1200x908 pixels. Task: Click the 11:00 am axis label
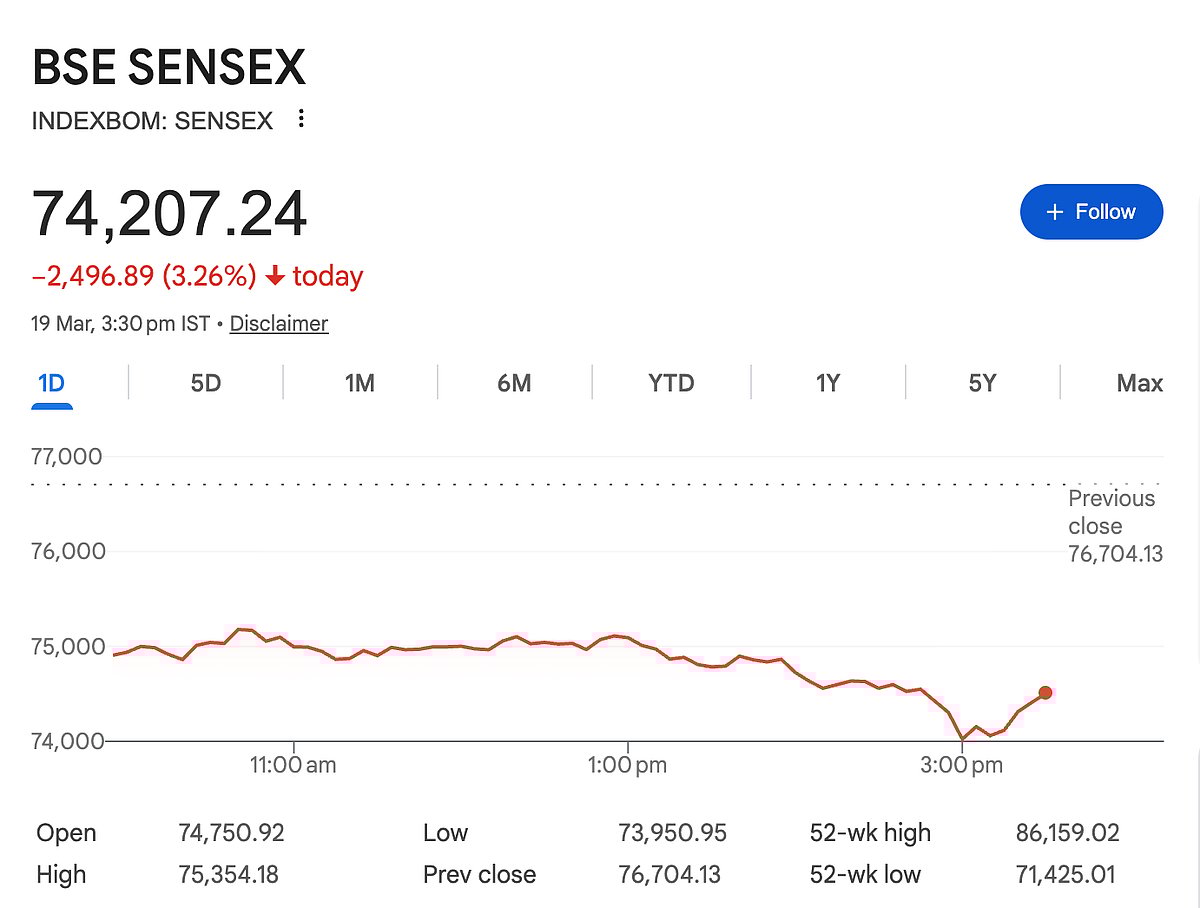coord(293,767)
